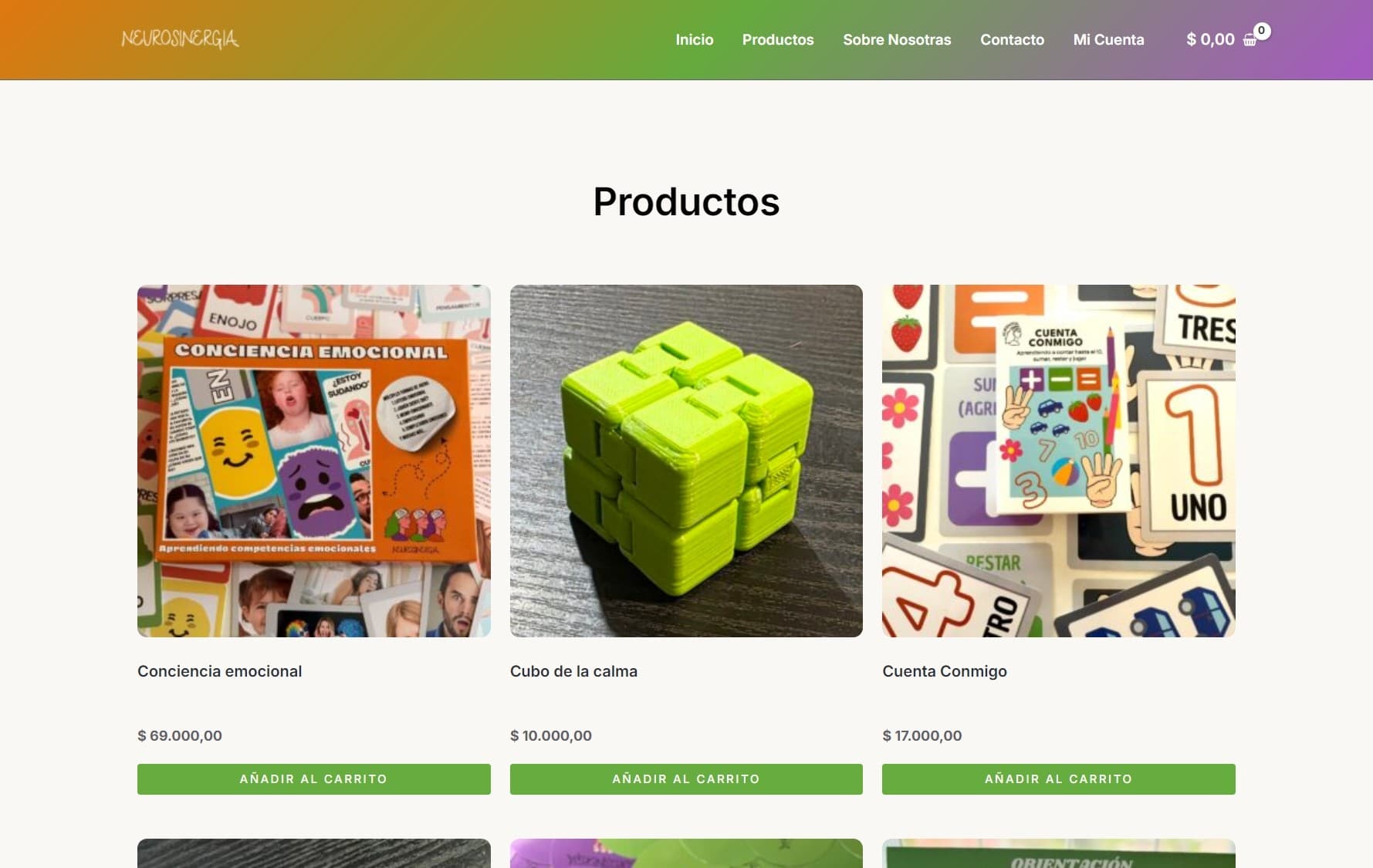Click the $ 0,00 cart total
Screen dimensions: 1373x868
[1210, 39]
